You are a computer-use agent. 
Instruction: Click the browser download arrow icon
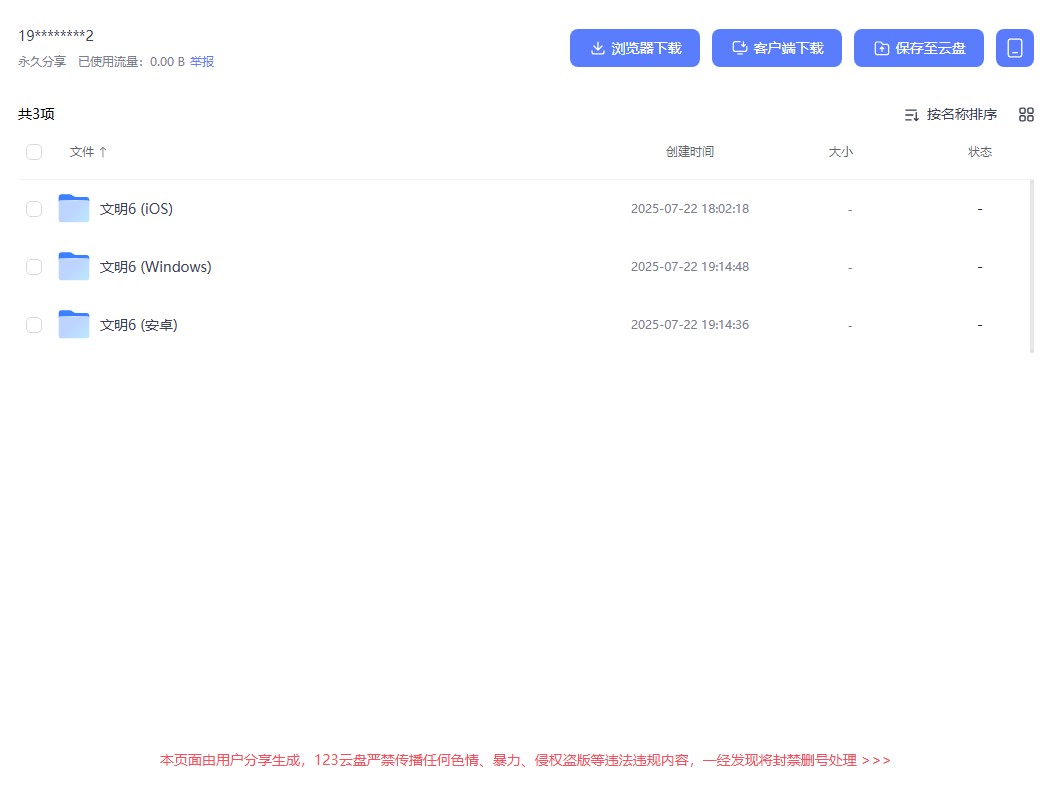click(x=597, y=47)
